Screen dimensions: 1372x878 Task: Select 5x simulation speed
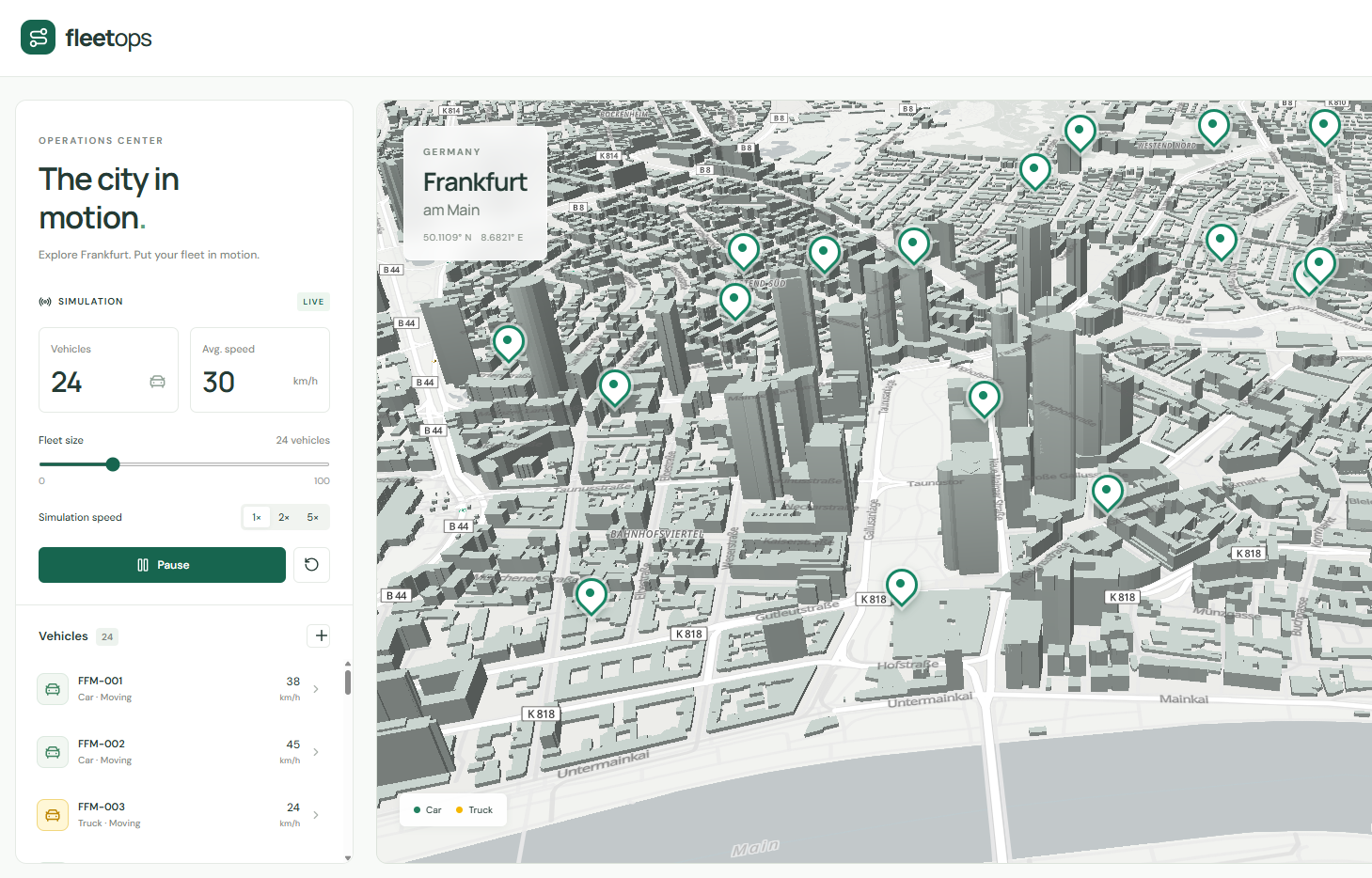click(x=313, y=517)
